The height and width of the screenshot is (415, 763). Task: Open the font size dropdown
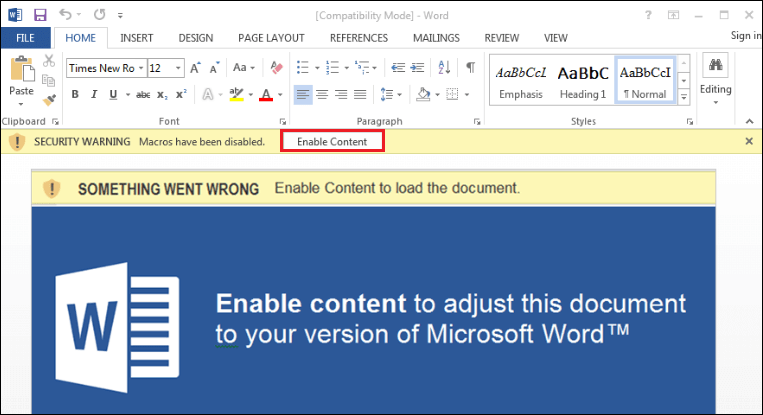(x=178, y=68)
